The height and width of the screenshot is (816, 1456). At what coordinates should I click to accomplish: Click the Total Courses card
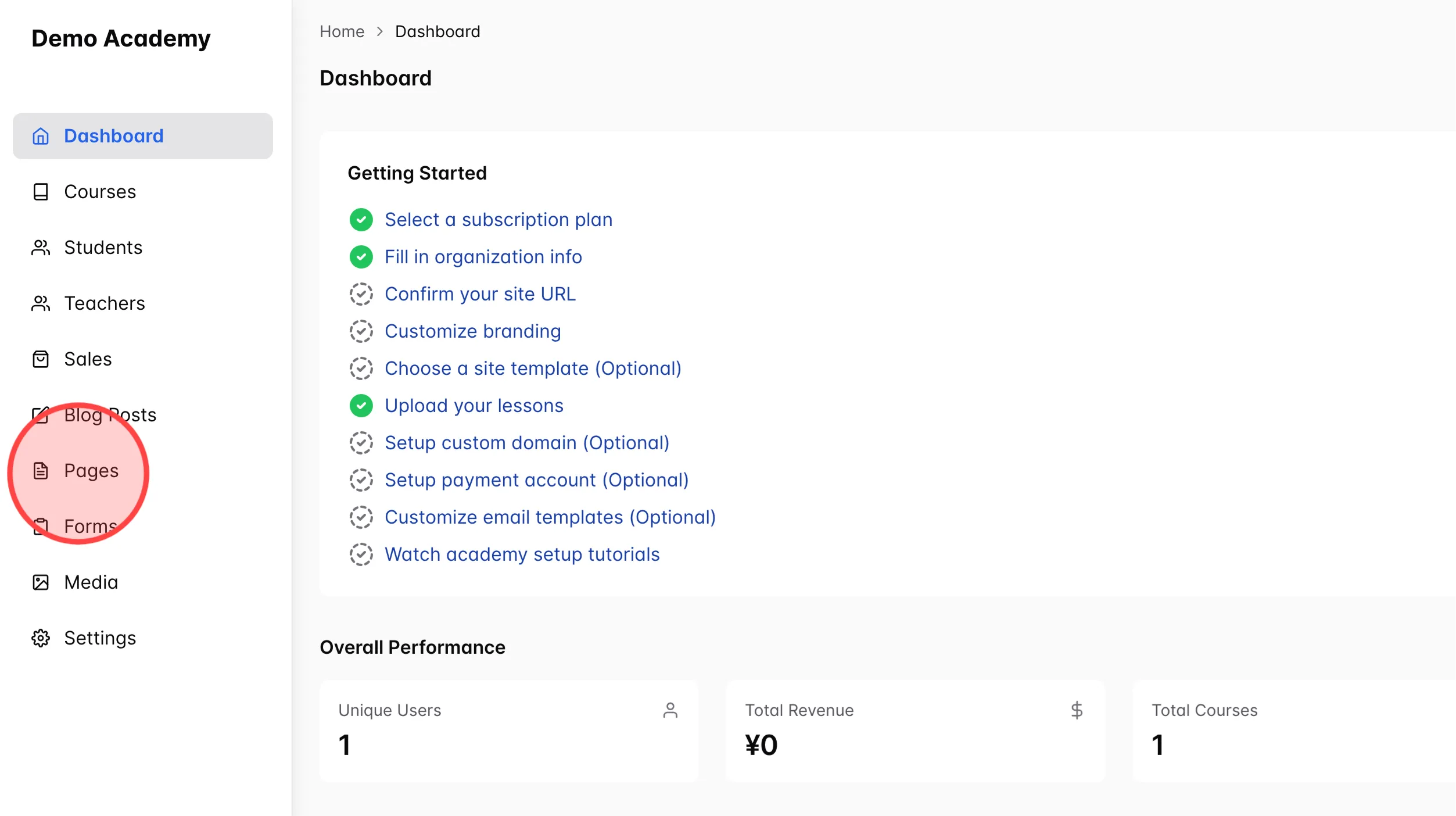point(1294,731)
